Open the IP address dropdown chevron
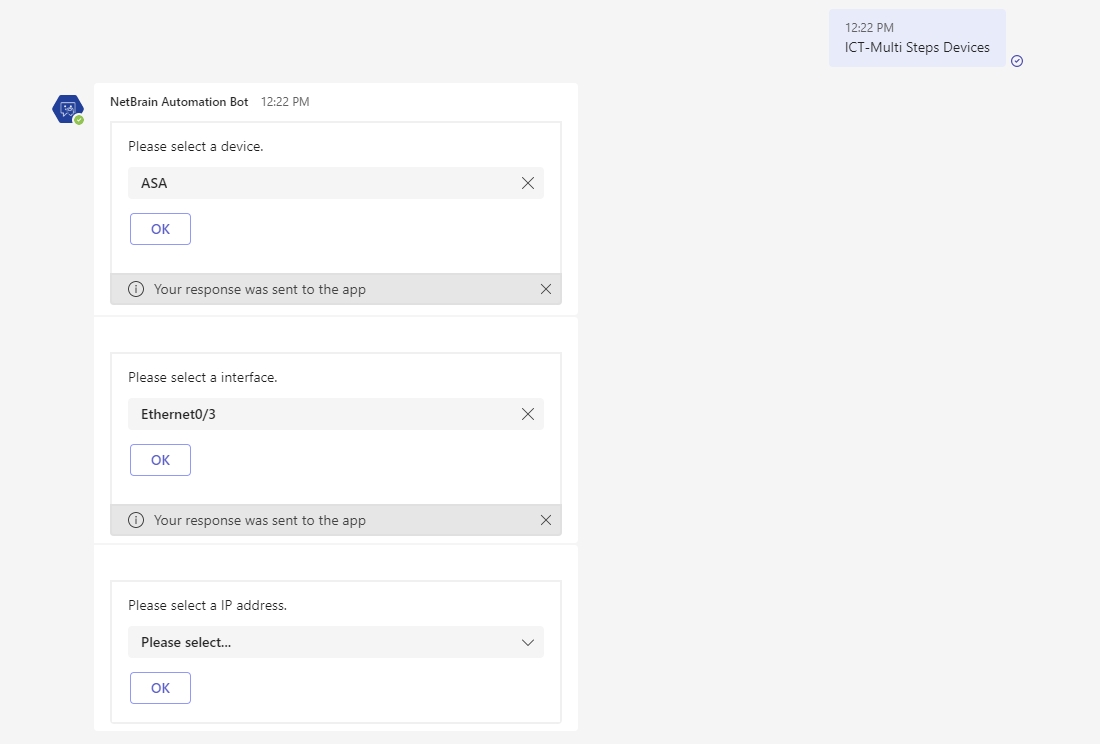 (x=528, y=642)
